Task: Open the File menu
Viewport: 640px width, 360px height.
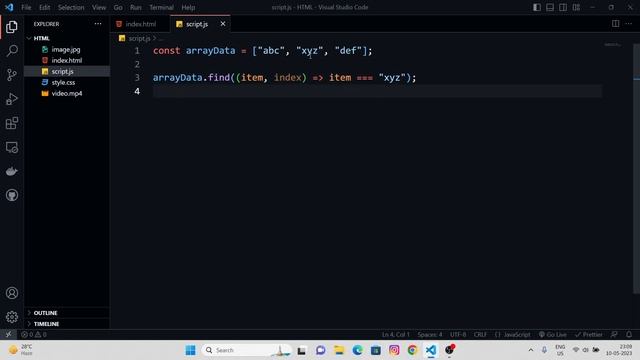Action: (x=26, y=7)
